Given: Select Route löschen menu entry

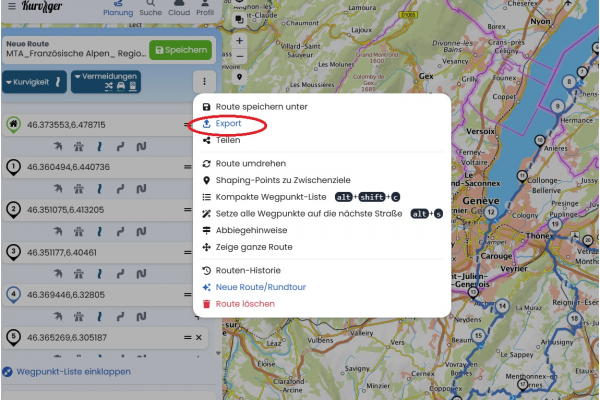Looking at the screenshot, I should coord(244,303).
